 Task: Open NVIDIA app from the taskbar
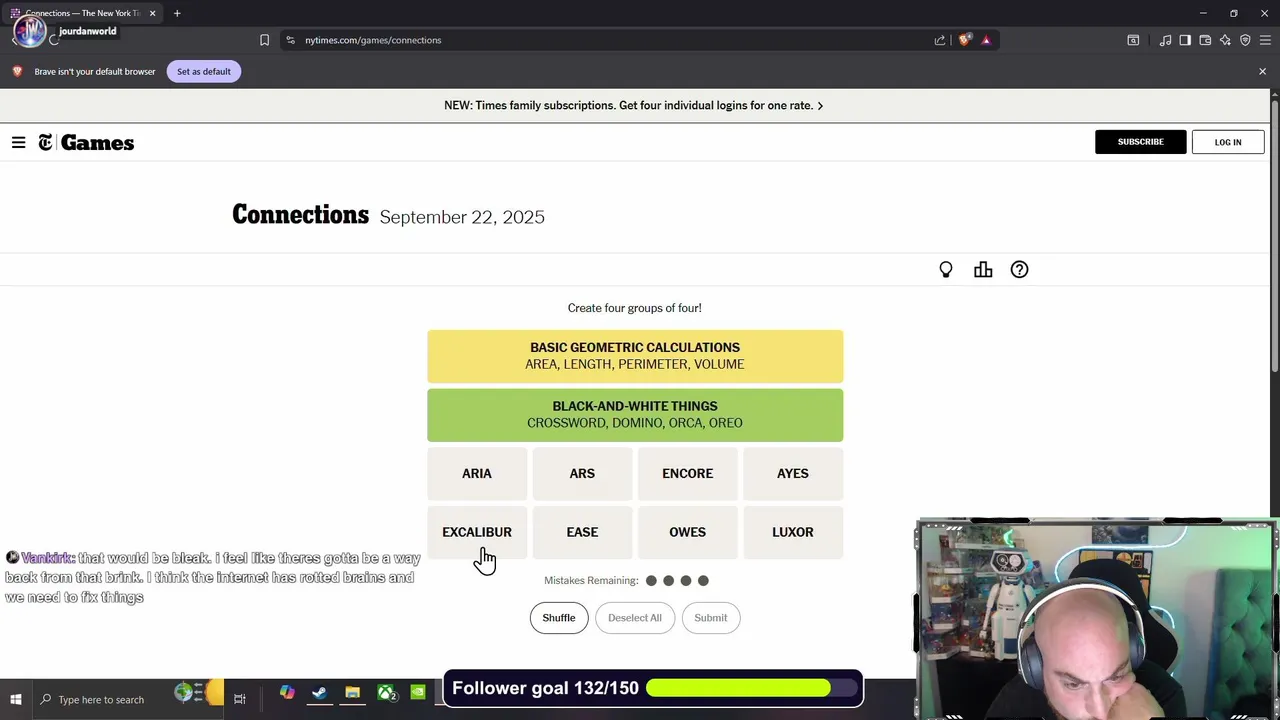(x=418, y=692)
